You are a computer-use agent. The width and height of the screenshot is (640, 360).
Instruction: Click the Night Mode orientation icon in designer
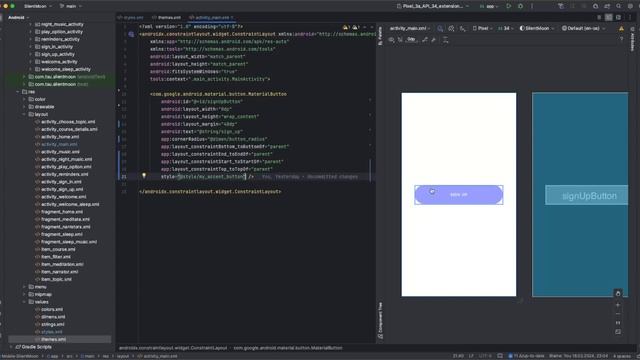coord(451,29)
